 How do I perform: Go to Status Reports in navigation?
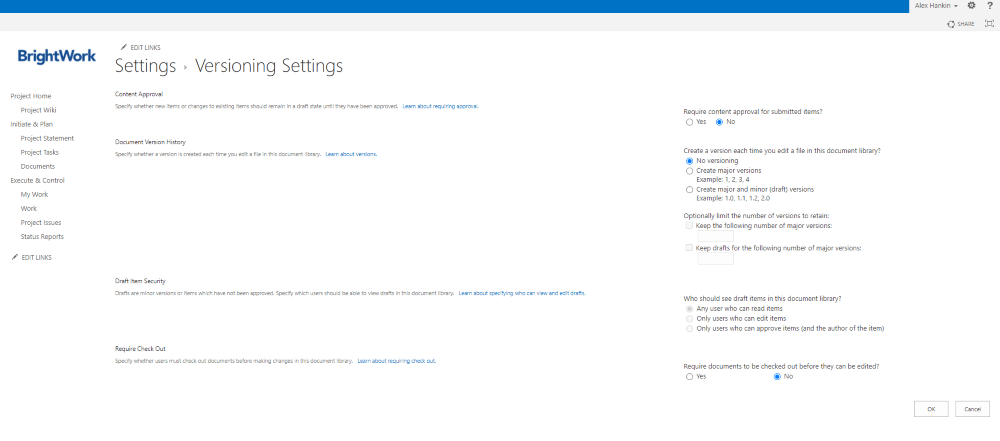point(42,237)
